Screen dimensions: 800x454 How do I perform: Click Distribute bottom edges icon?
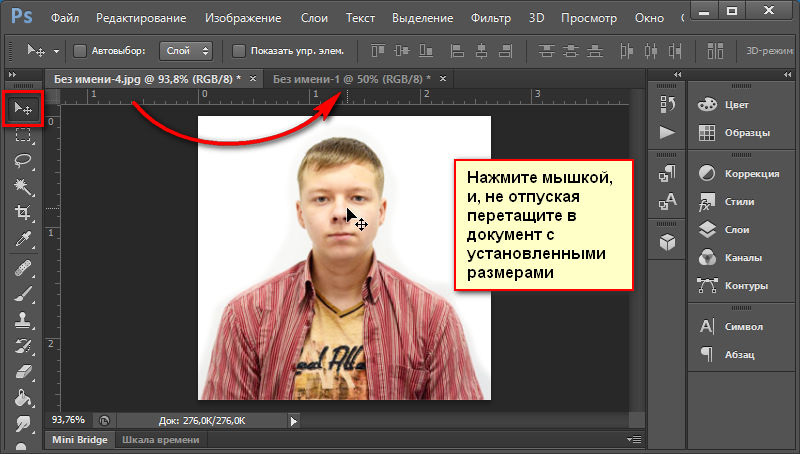[x=594, y=51]
